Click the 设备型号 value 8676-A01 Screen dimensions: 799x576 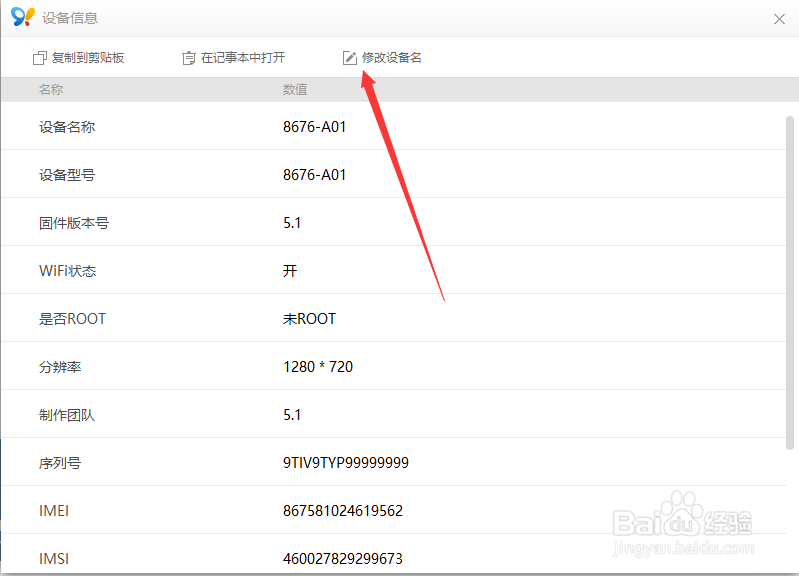click(314, 175)
